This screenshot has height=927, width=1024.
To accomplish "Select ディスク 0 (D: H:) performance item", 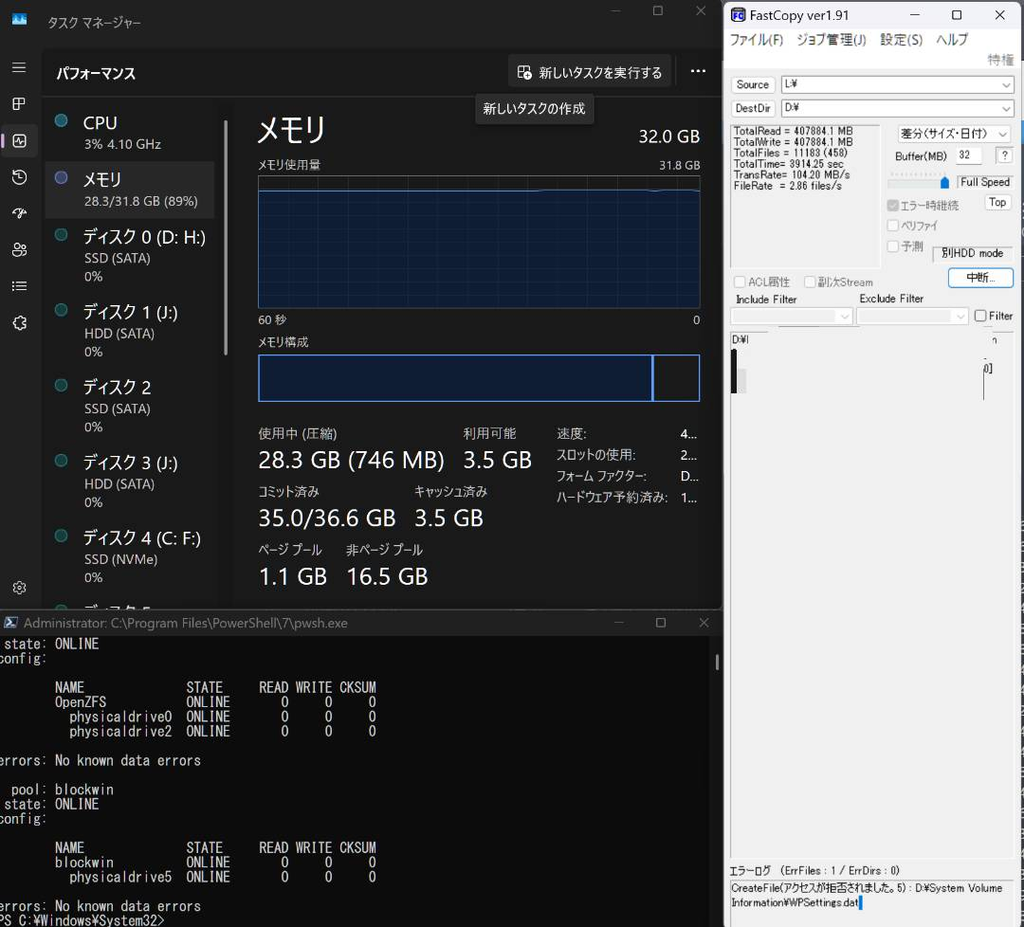I will 129,255.
